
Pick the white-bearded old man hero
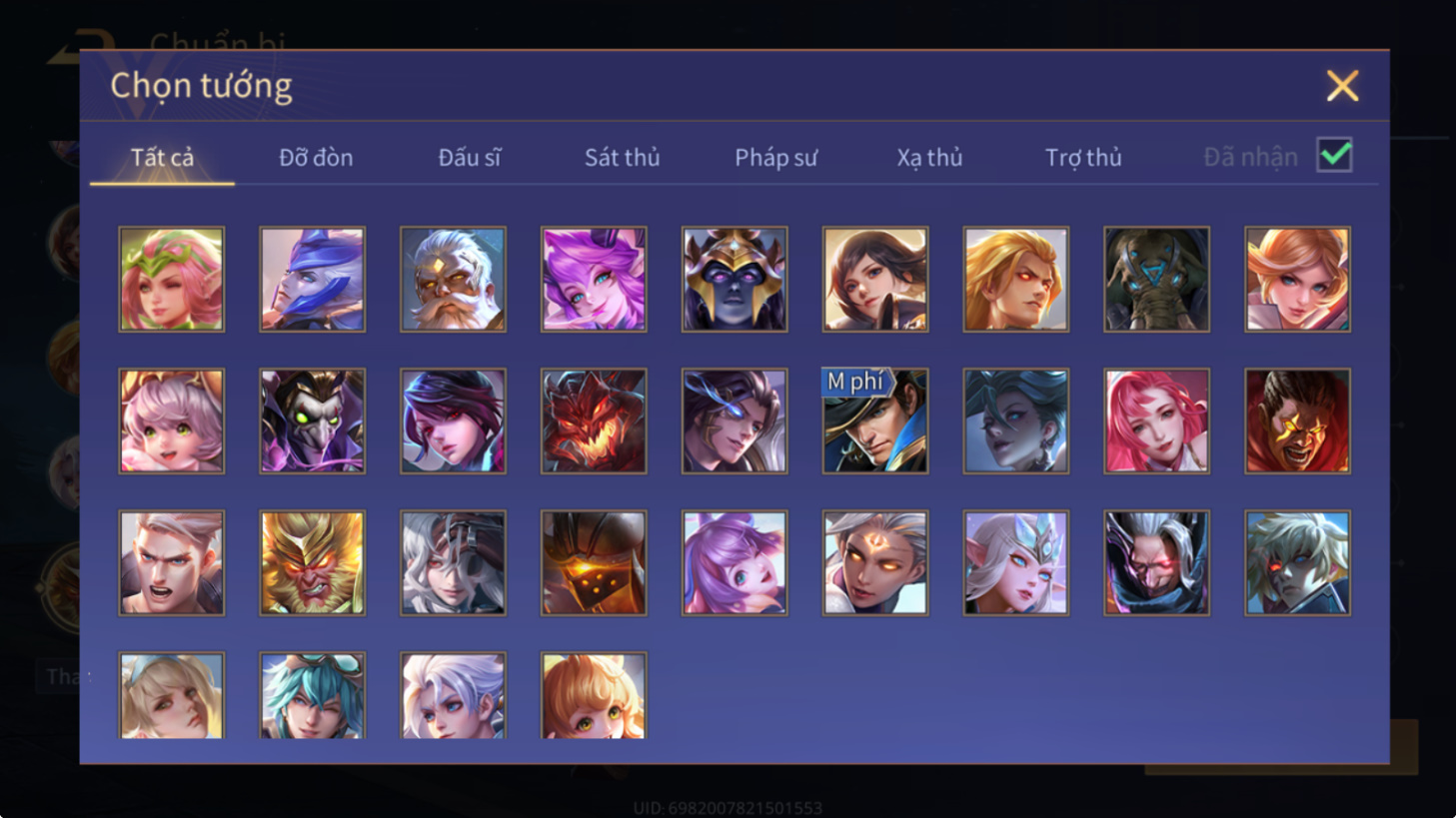(453, 279)
